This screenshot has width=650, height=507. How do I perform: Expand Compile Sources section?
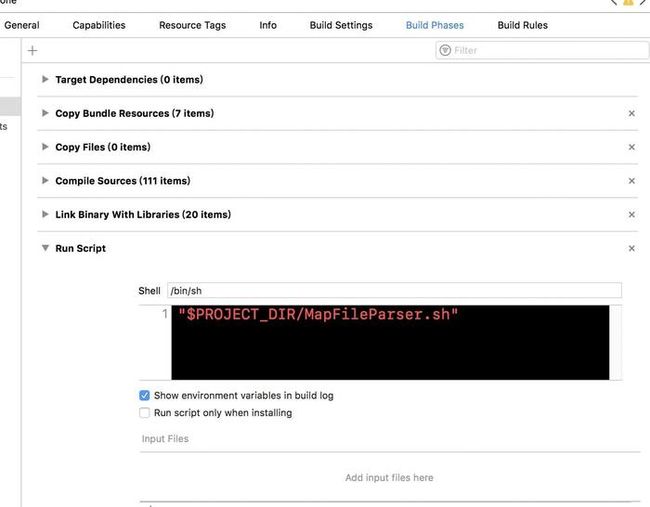(45, 180)
